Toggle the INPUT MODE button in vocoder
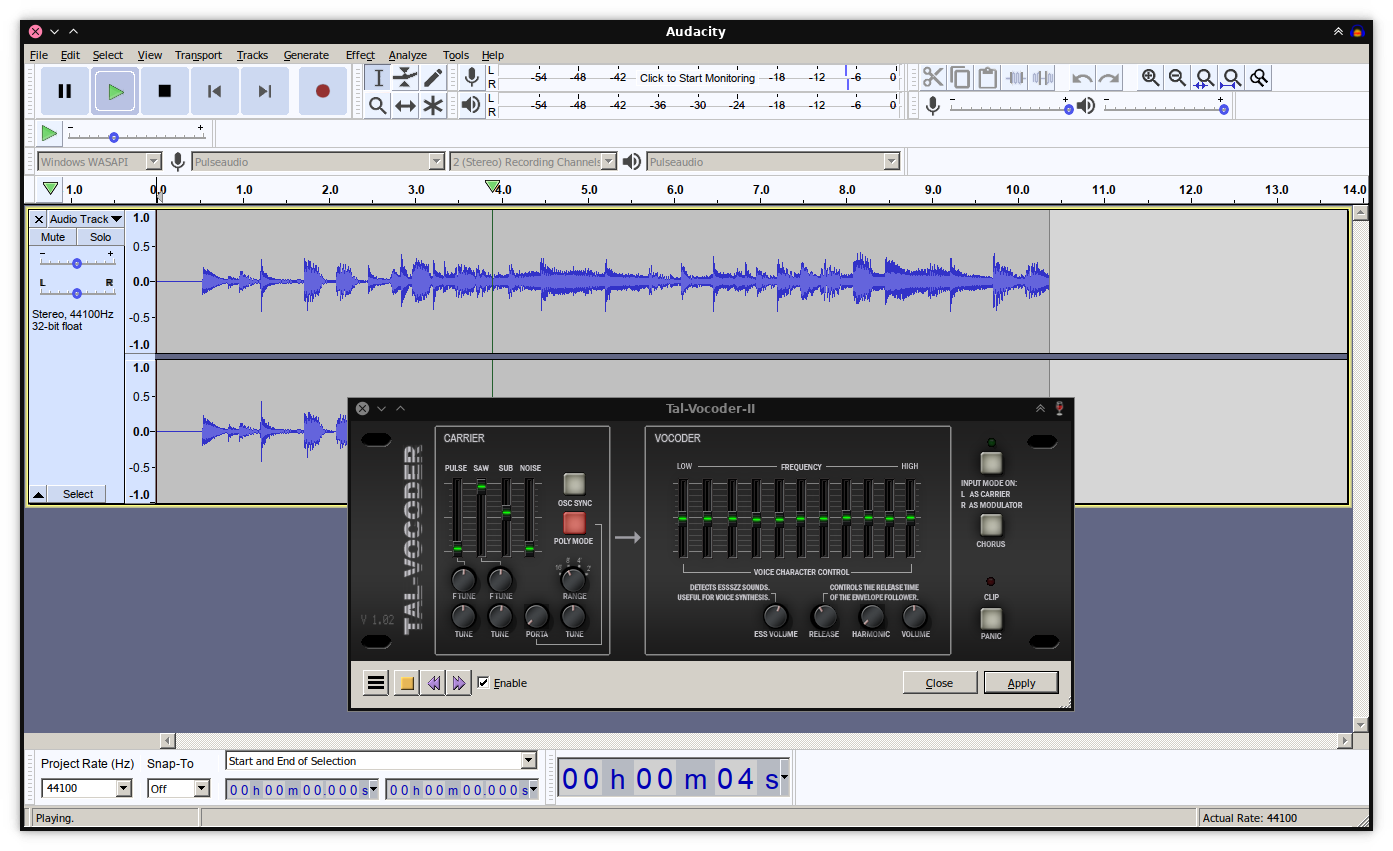1393x851 pixels. (x=991, y=462)
